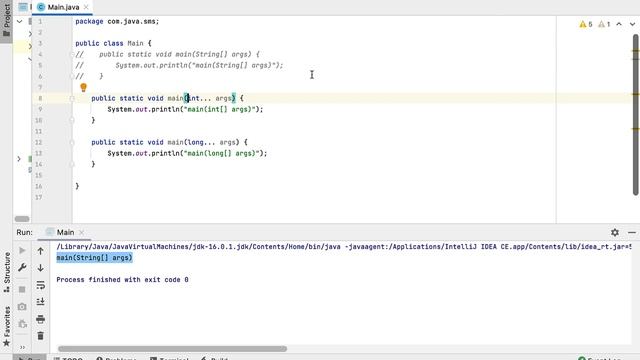Go to previous highlighted problem arrow
Image resolution: width=640 pixels, height=360 pixels.
point(619,24)
